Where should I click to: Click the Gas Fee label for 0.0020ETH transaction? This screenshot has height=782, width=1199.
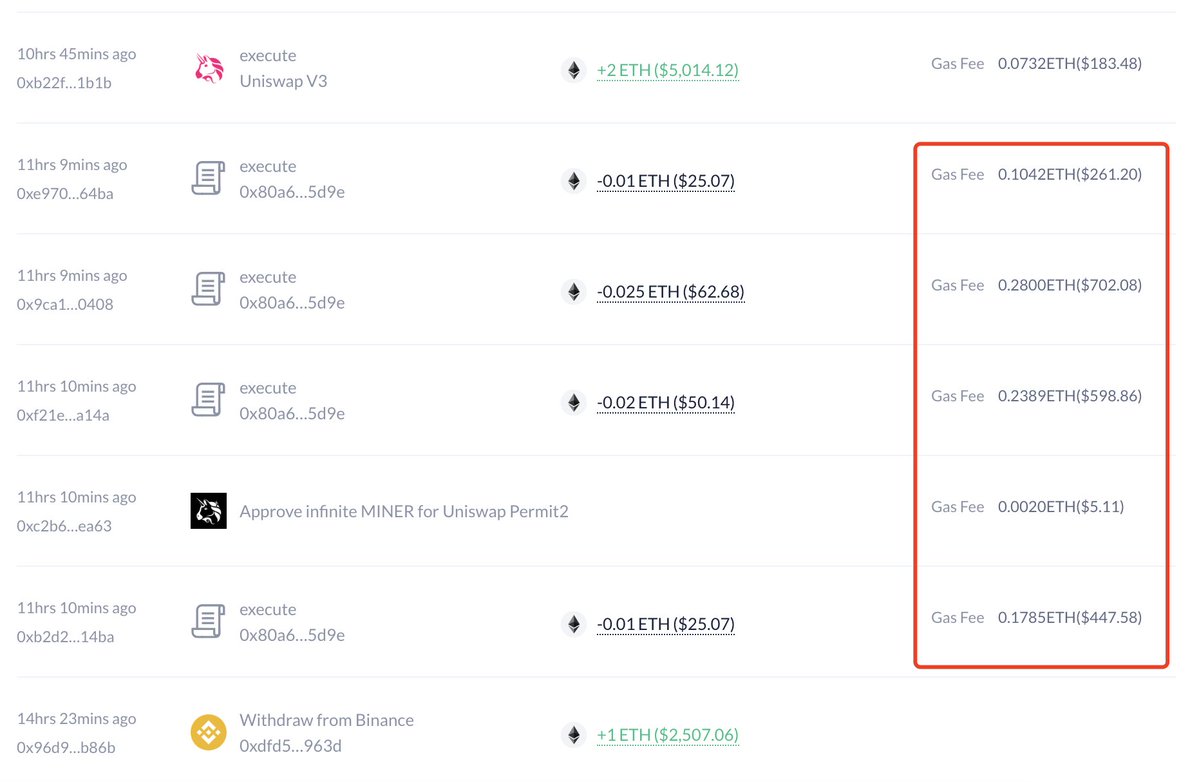[957, 506]
